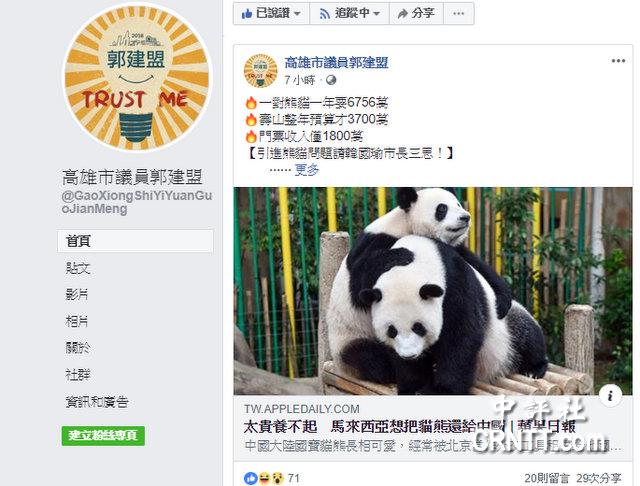Click the 建立粉絲專頁 green button
640x486 pixels.
(103, 435)
